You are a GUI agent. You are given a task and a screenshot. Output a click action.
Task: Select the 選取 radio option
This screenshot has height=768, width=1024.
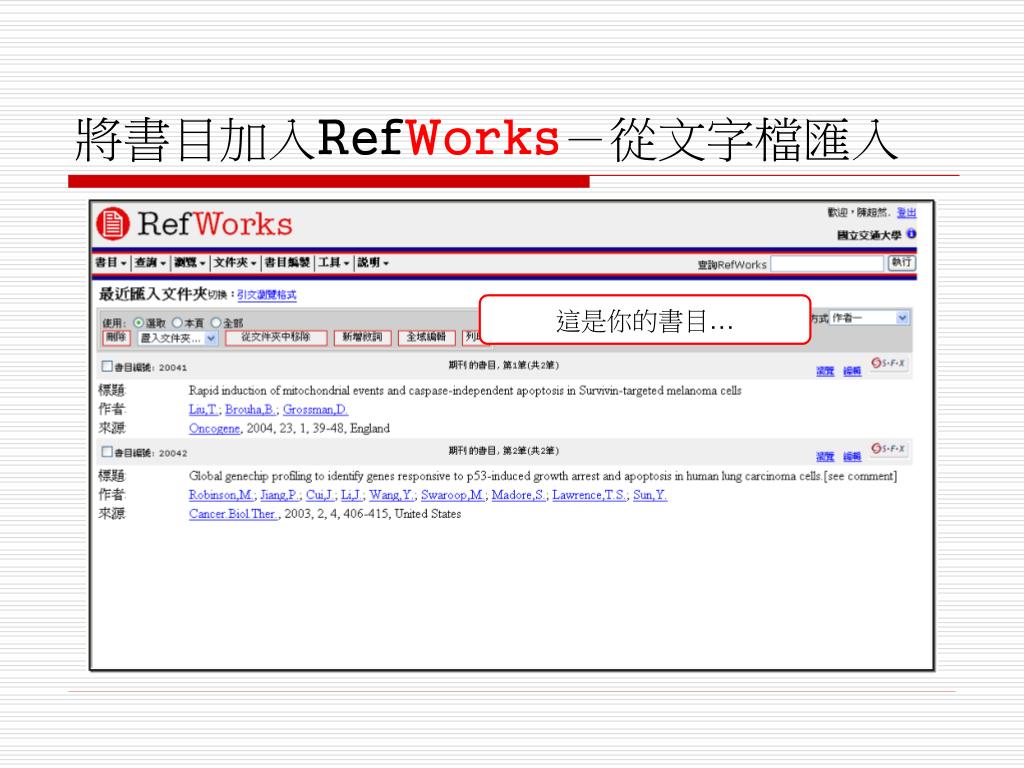[138, 323]
